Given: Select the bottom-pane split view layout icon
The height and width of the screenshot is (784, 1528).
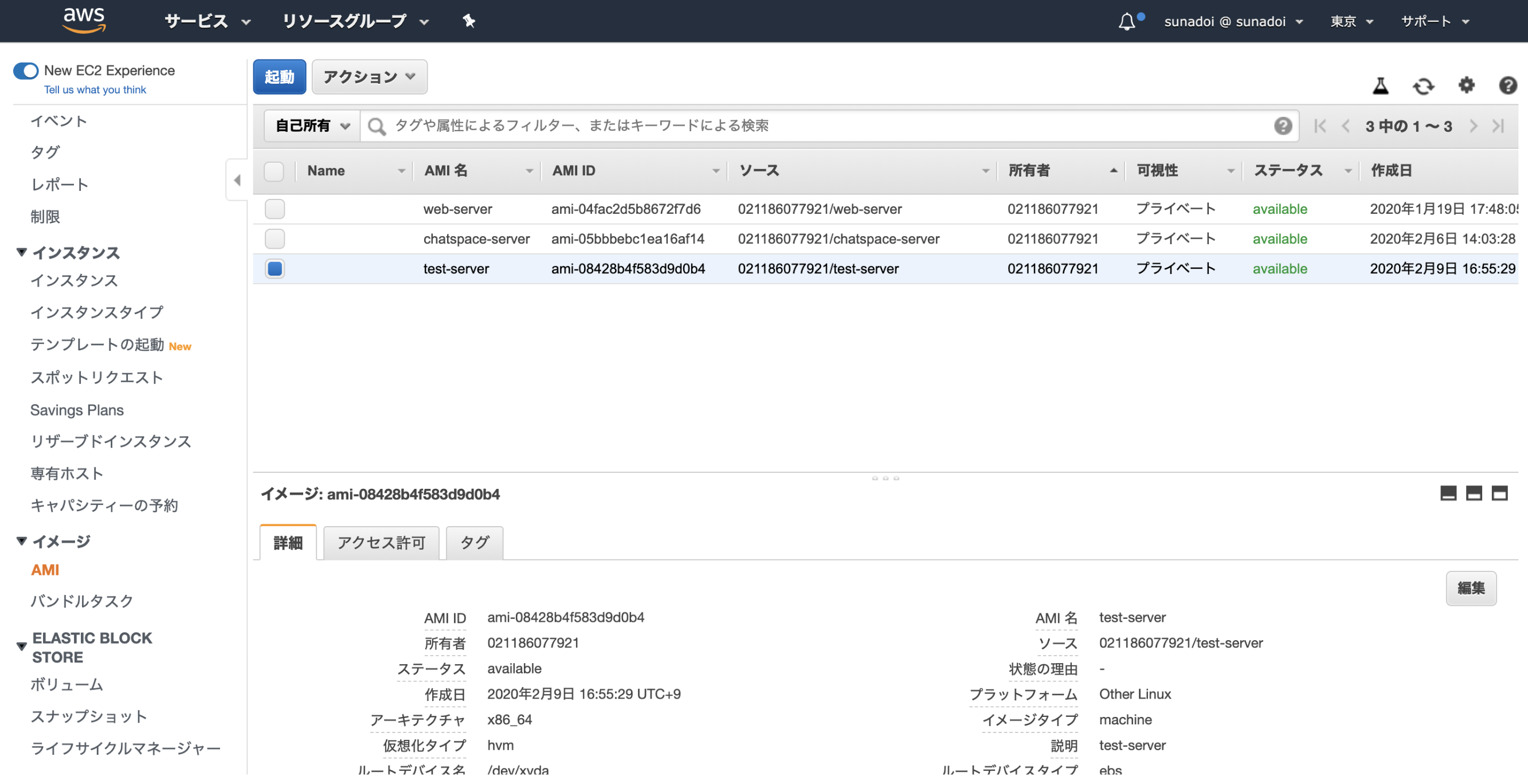Looking at the screenshot, I should (1475, 493).
